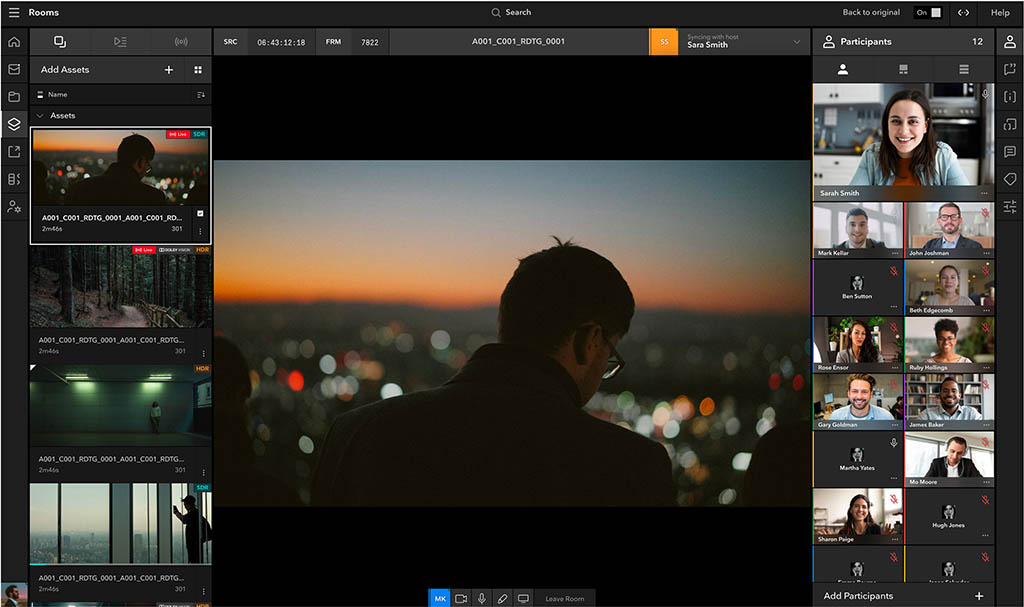Open the hamburger menu next to Rooms
Image resolution: width=1024 pixels, height=607 pixels.
coord(13,13)
